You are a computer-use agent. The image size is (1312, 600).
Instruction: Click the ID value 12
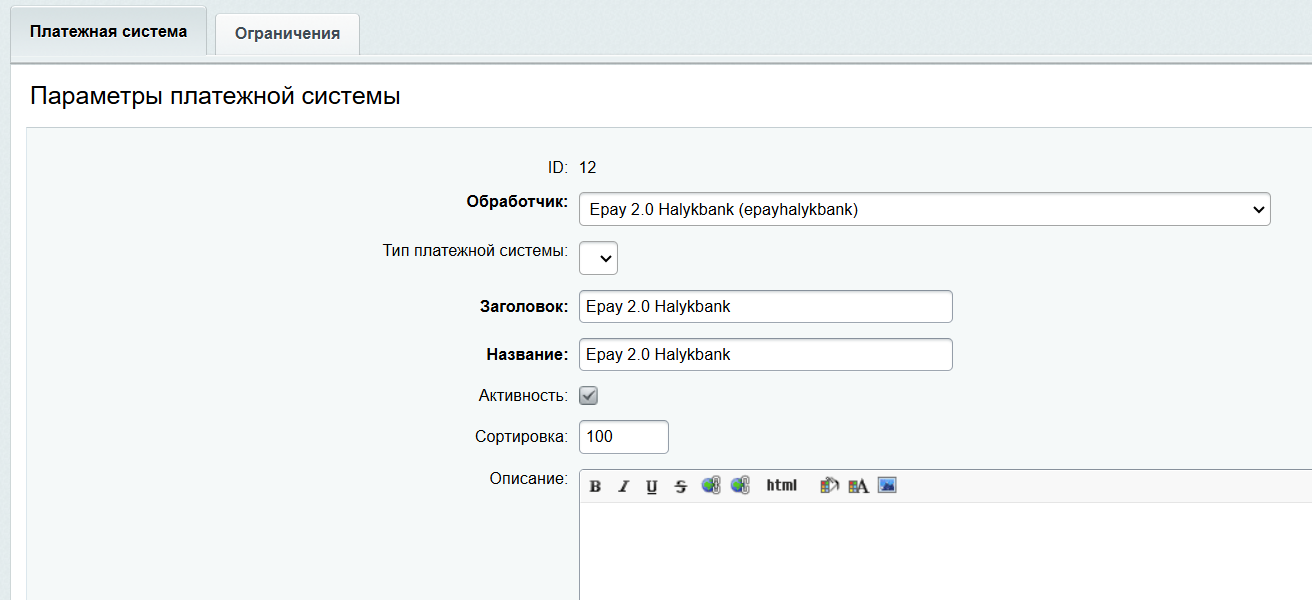588,168
